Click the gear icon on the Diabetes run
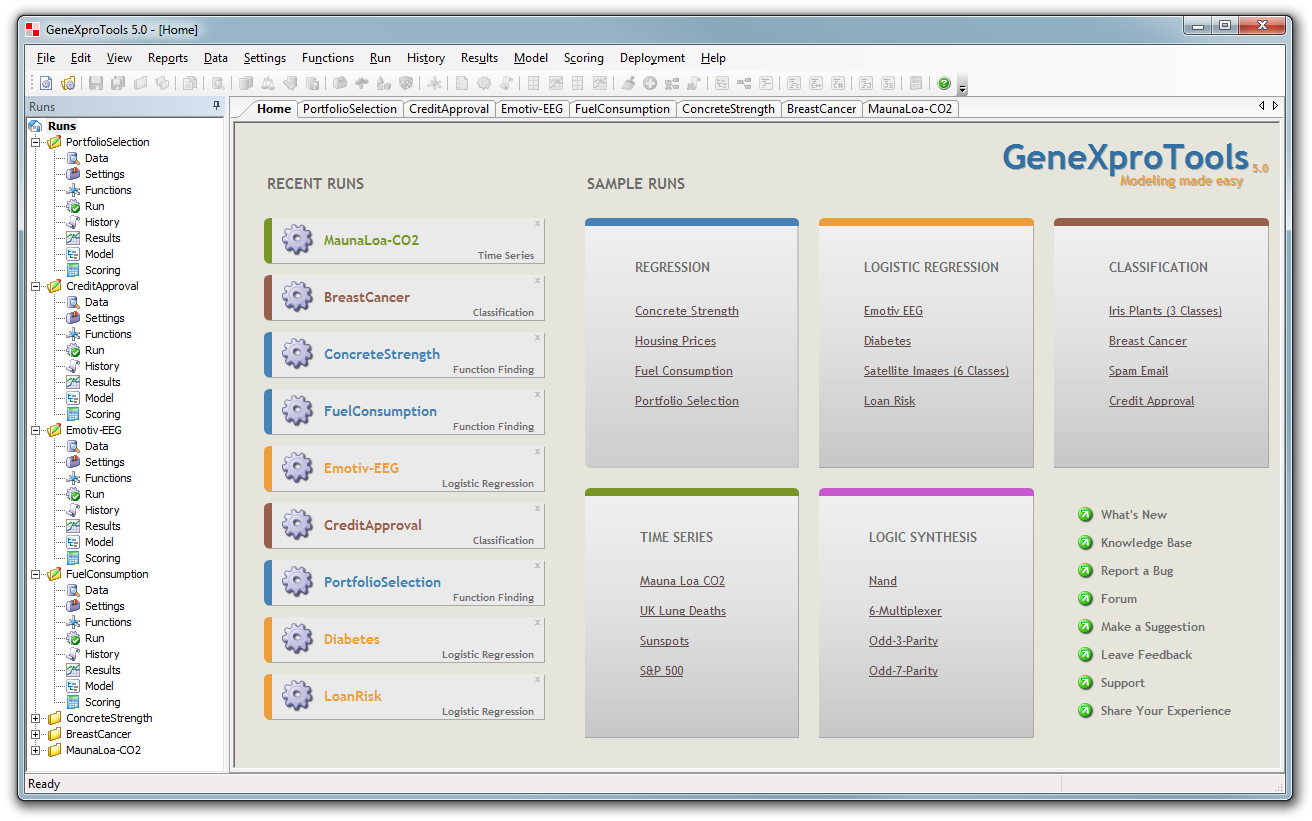 297,639
